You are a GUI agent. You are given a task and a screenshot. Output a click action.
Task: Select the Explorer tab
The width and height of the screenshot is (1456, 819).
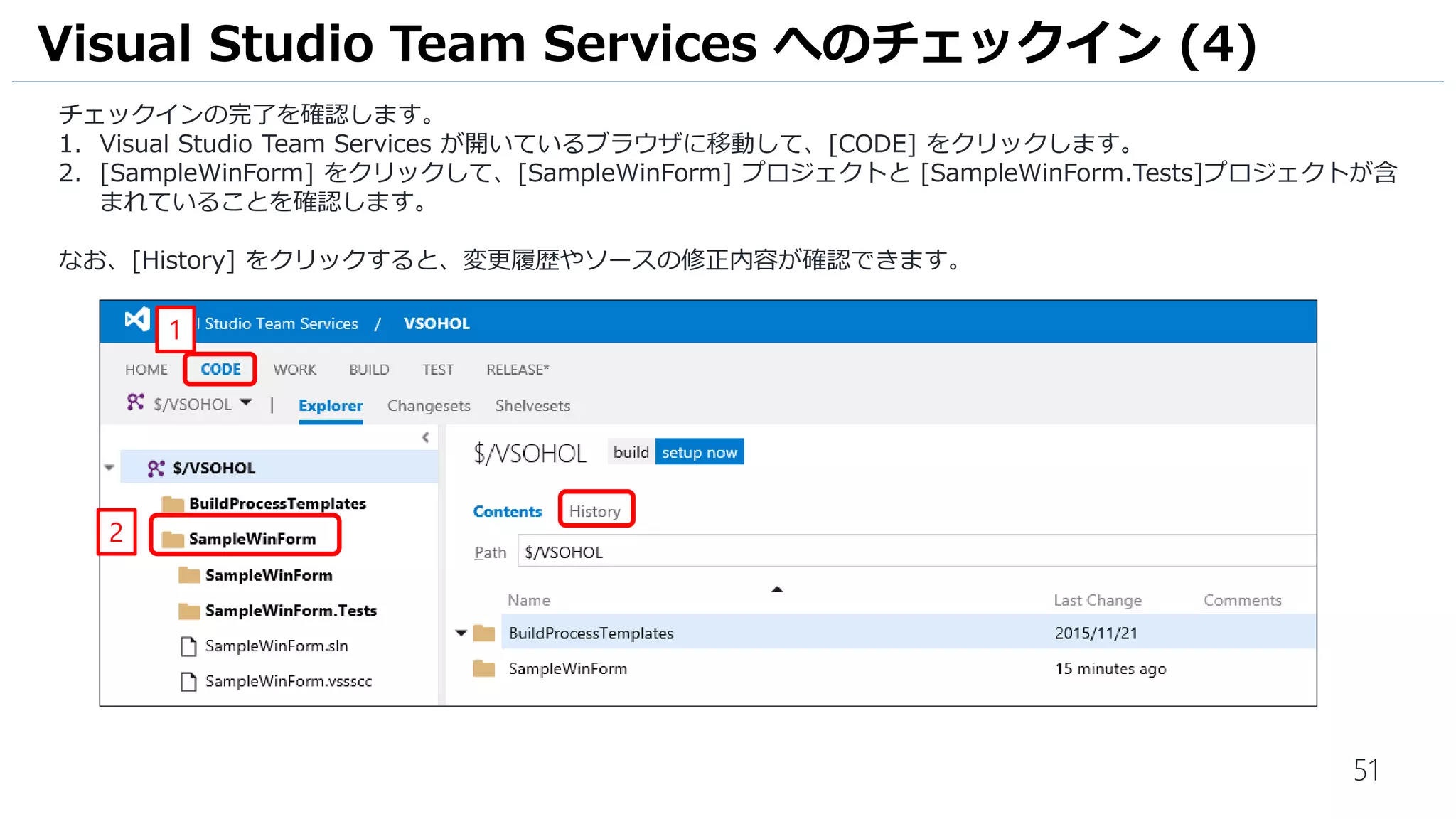(x=331, y=406)
